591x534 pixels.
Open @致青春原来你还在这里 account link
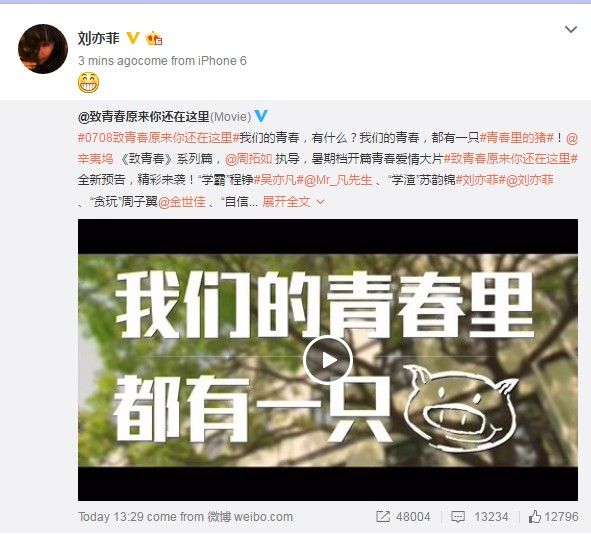click(x=144, y=117)
